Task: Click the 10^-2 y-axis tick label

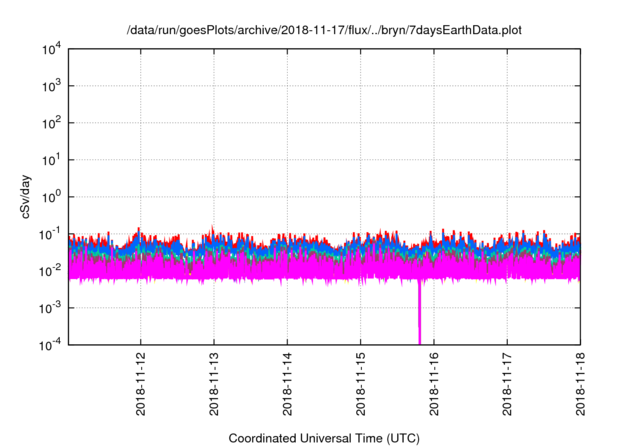Action: 50,270
